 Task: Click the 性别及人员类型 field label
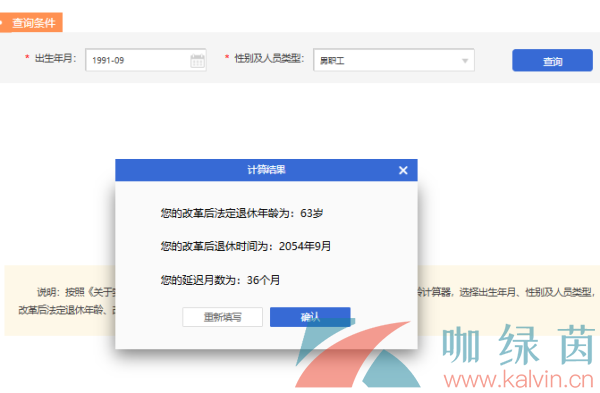pyautogui.click(x=269, y=59)
